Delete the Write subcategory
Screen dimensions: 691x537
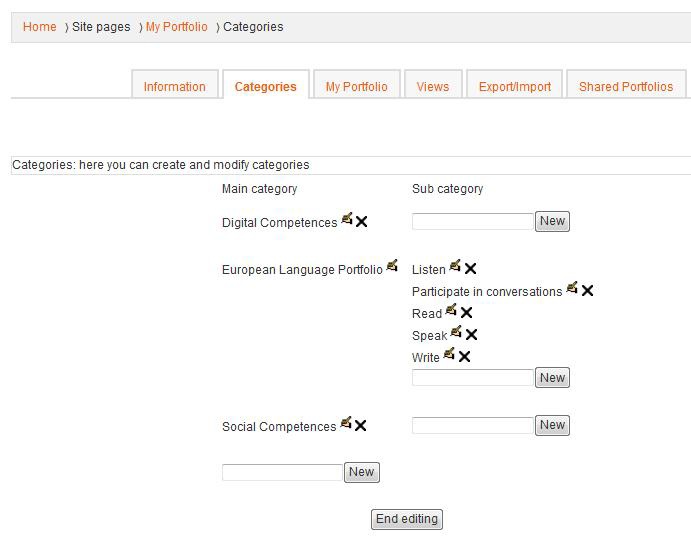coord(464,356)
